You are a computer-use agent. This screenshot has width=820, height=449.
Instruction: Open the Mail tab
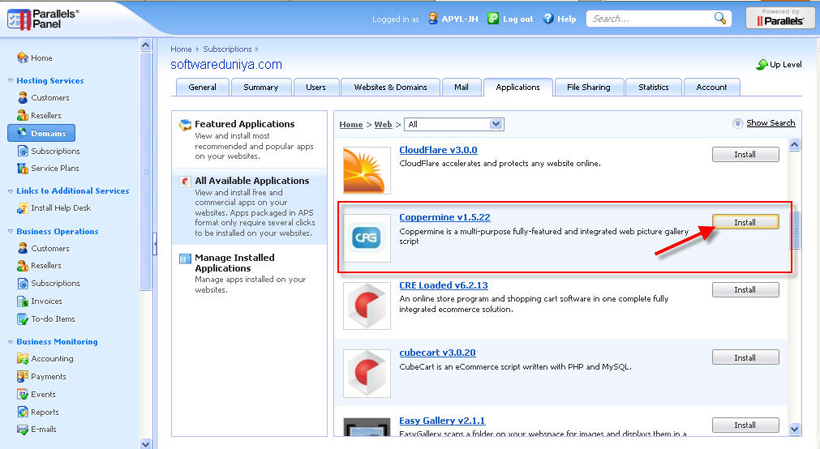pyautogui.click(x=461, y=87)
